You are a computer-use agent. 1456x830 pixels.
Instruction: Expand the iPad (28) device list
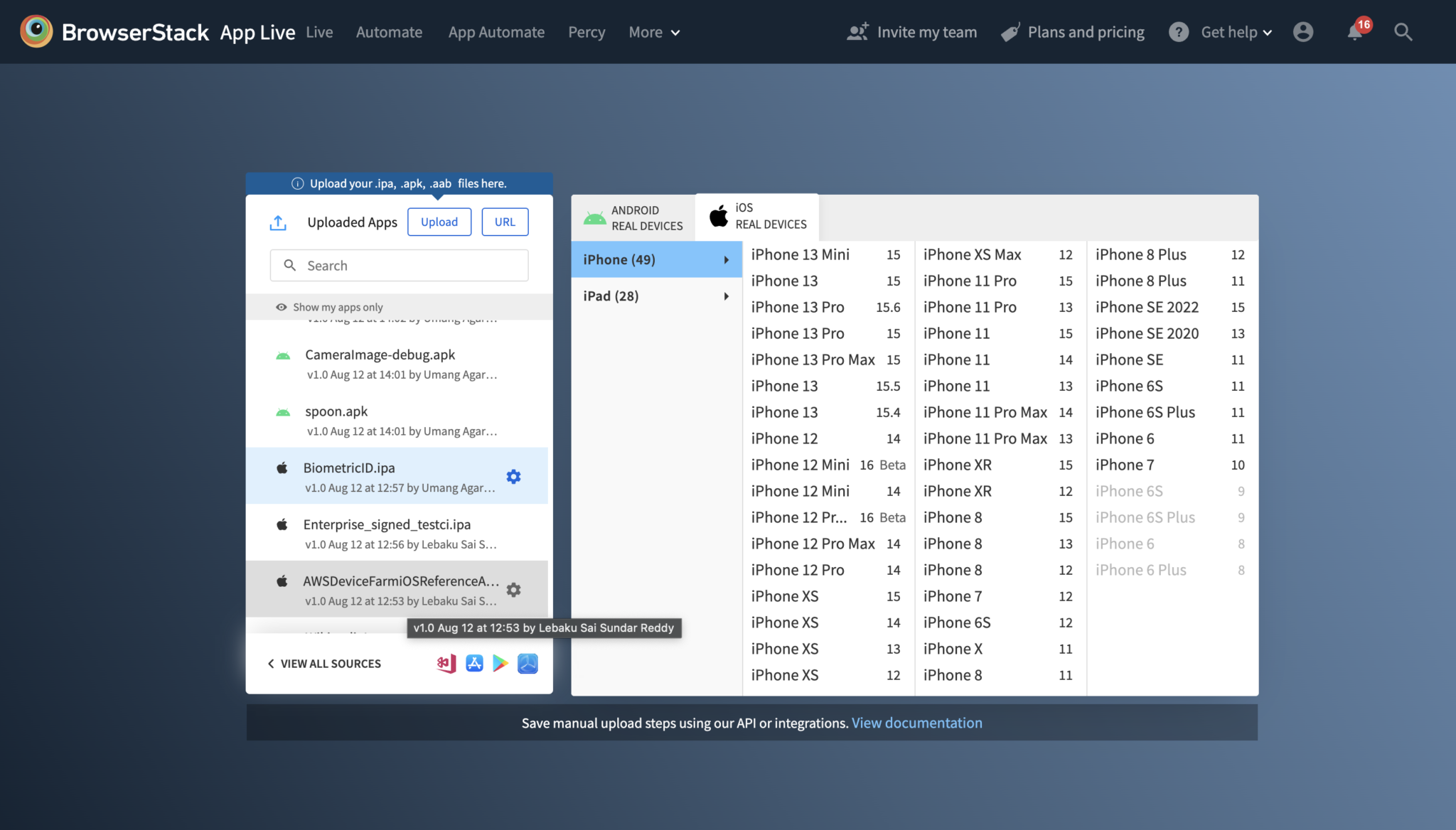click(655, 296)
